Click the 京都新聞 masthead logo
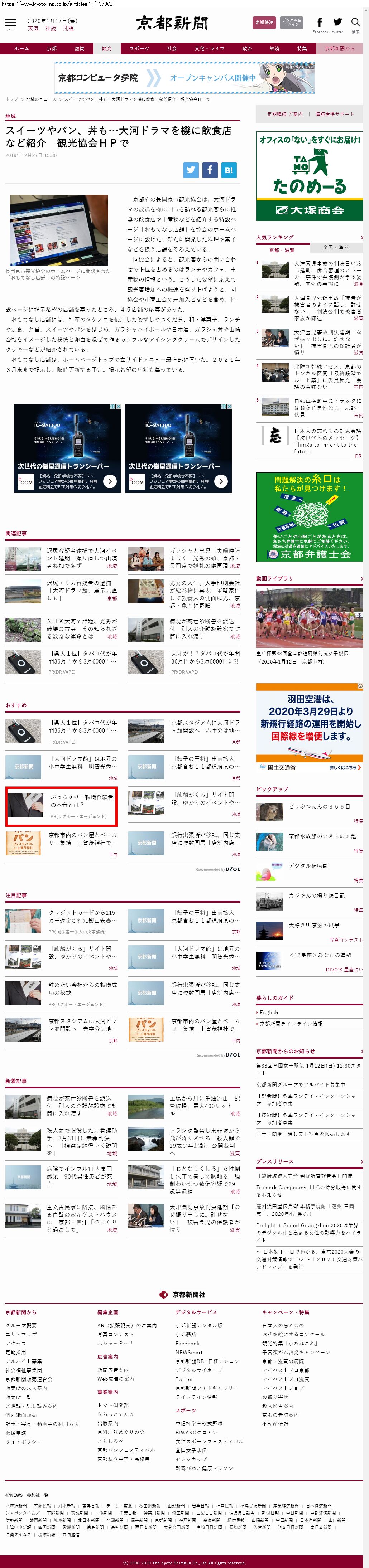The image size is (369, 1568). coord(172,23)
